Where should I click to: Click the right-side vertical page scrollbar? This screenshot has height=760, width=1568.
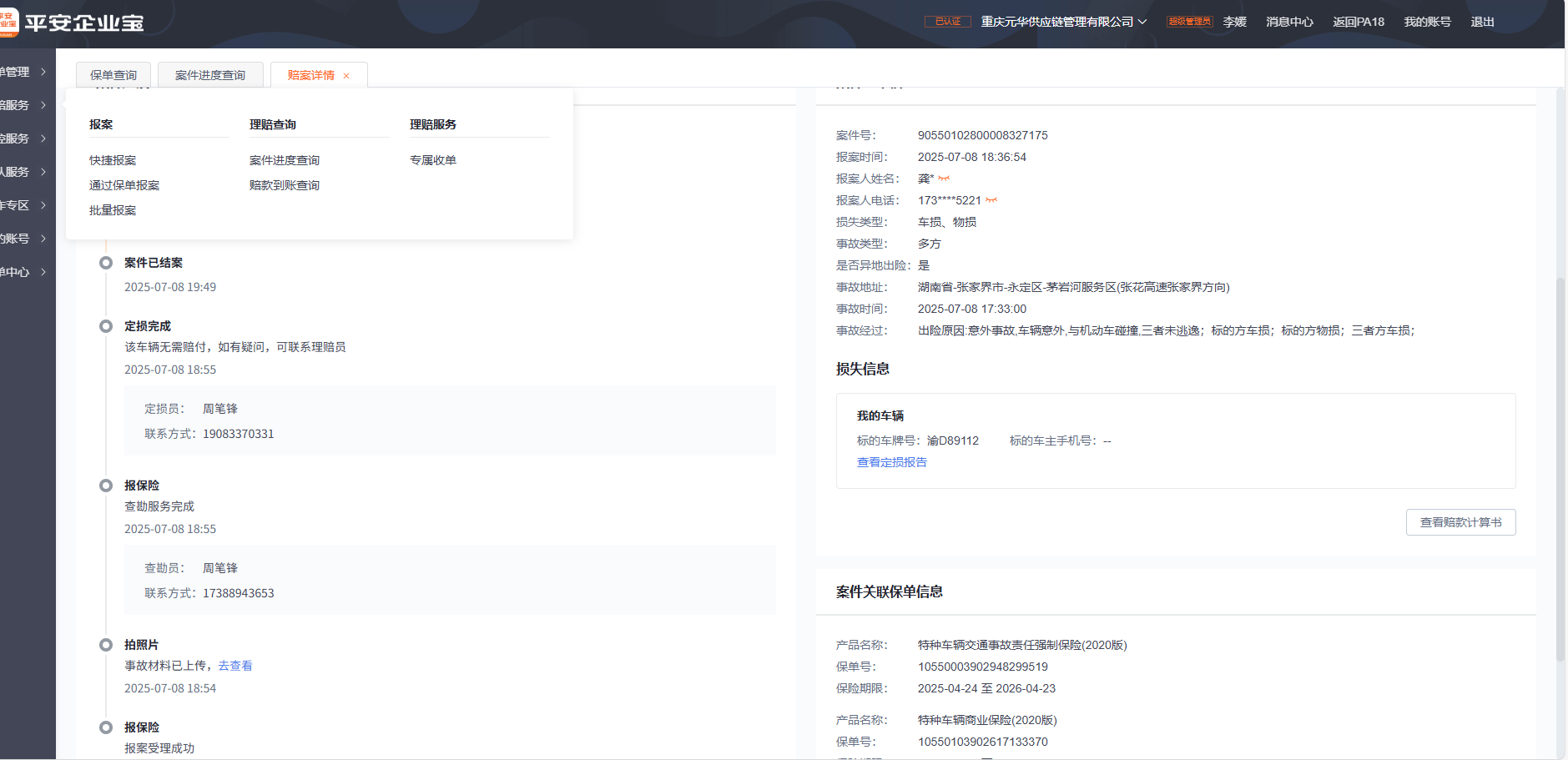click(x=1560, y=467)
